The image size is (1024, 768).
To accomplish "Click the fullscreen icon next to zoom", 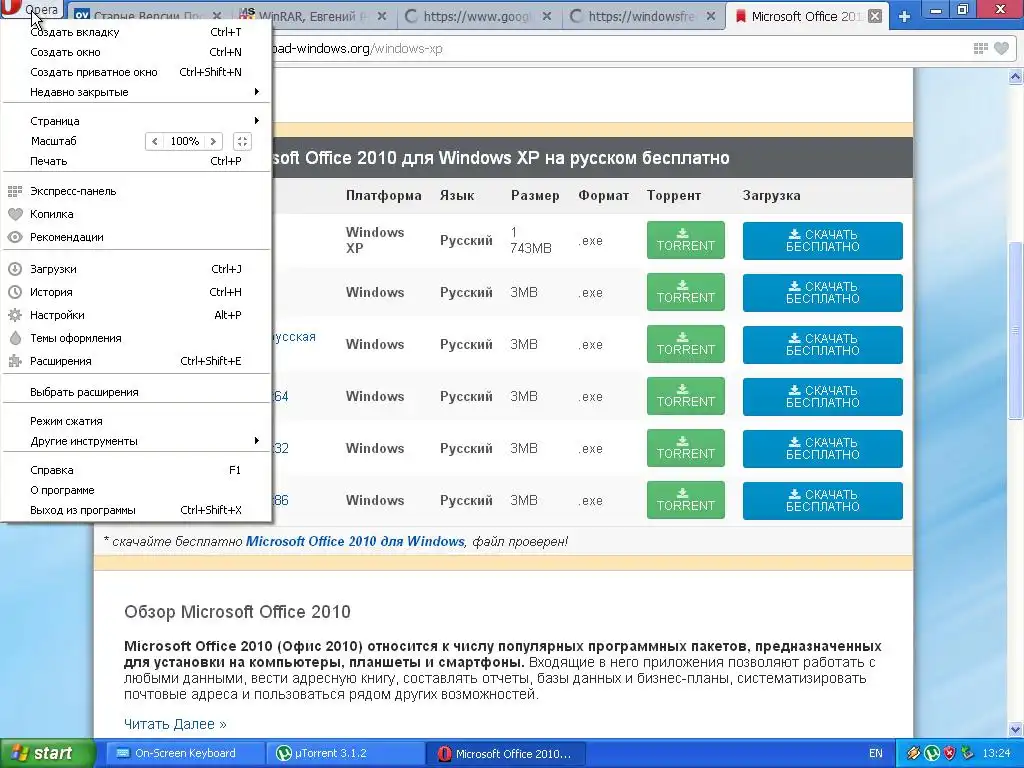I will click(x=242, y=141).
